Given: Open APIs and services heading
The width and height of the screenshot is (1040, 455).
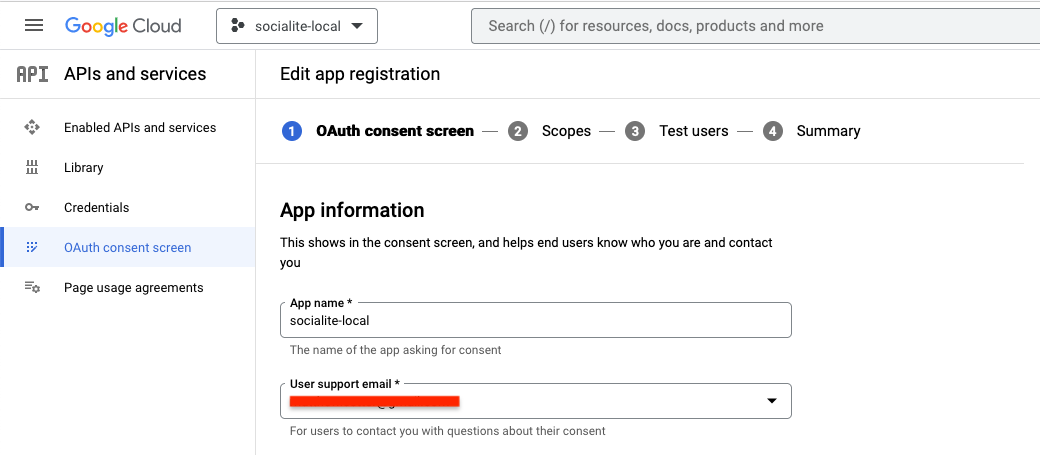Looking at the screenshot, I should pyautogui.click(x=135, y=74).
